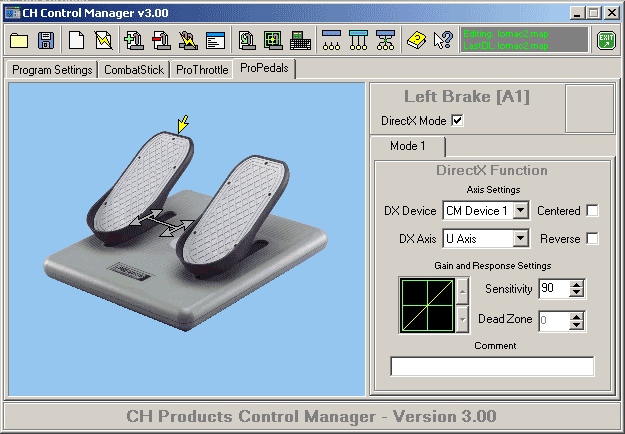Screen dimensions: 625x434
Task: Close the CH Control Manager window
Action: (x=612, y=13)
